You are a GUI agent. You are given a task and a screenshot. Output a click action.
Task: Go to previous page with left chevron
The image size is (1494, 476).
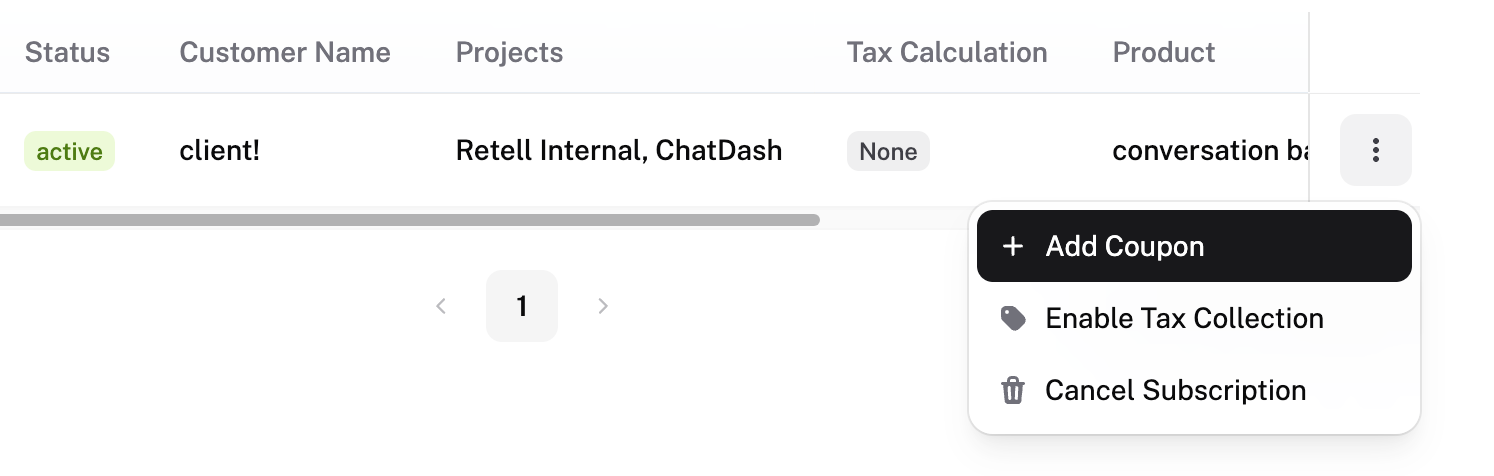tap(441, 306)
